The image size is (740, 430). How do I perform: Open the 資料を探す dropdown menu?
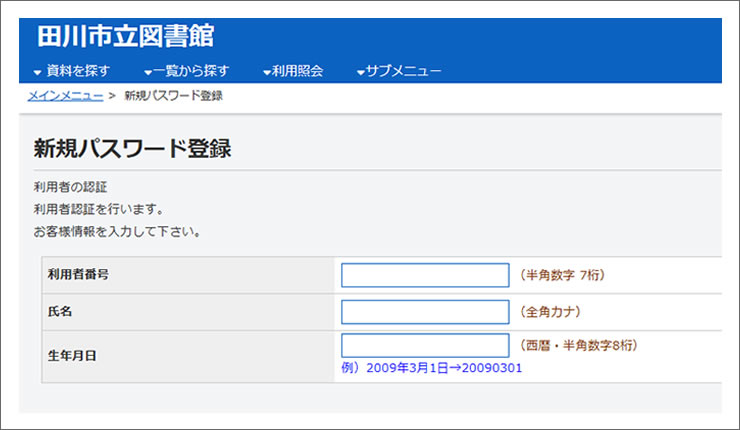(x=72, y=71)
